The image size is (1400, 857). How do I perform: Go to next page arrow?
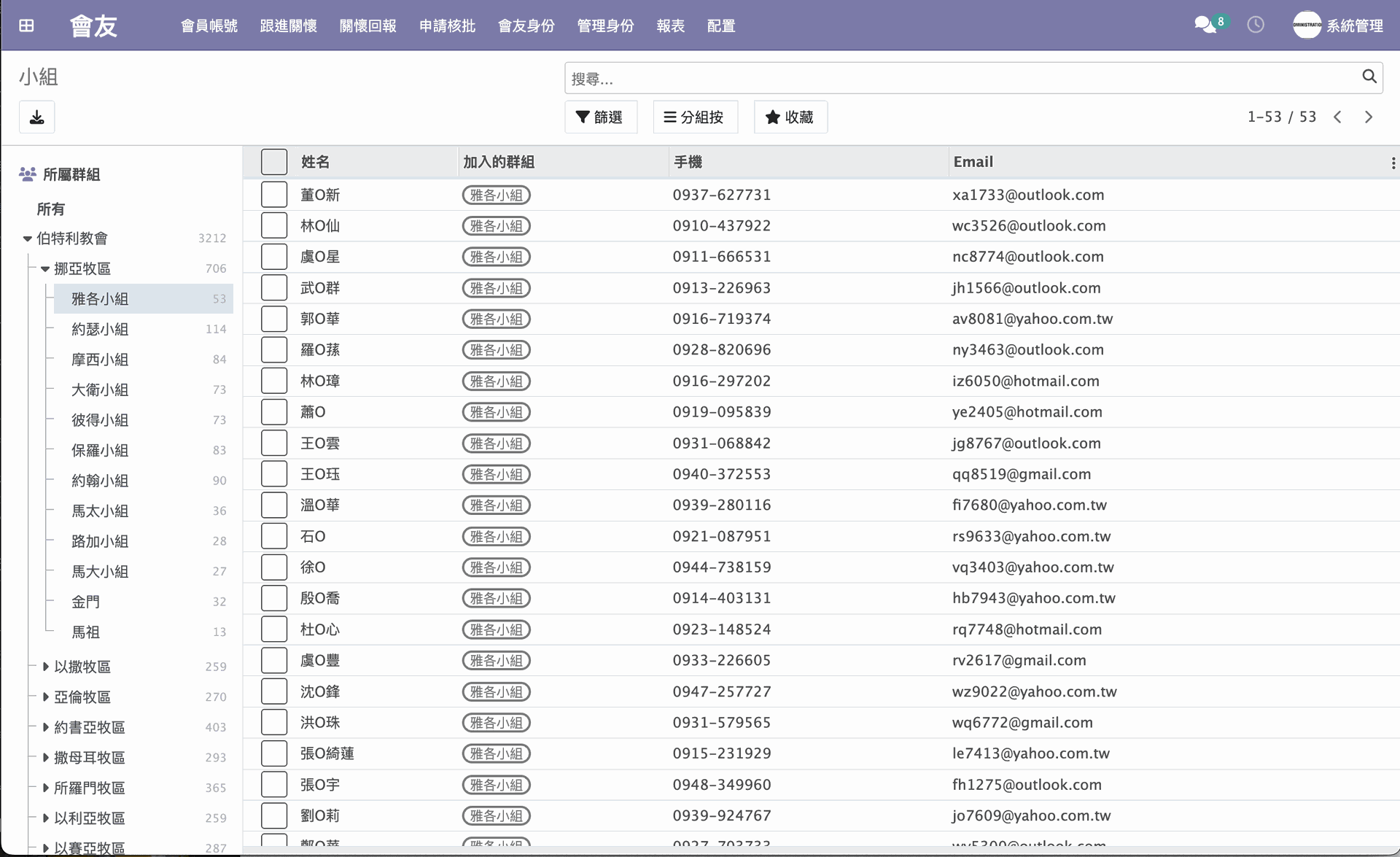click(x=1369, y=117)
